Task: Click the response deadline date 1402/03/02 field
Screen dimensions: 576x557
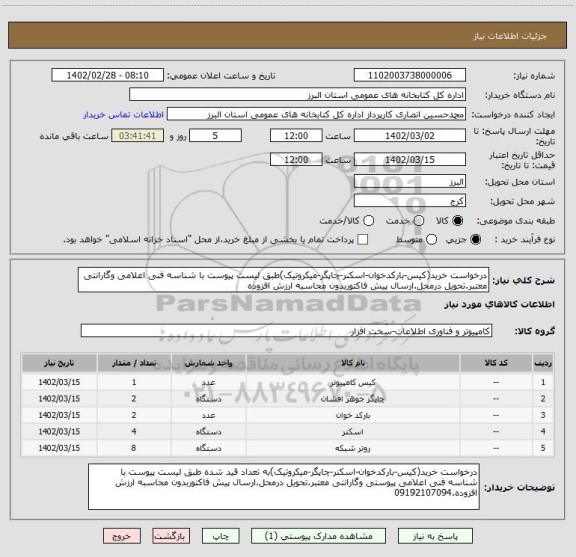Action: point(410,136)
